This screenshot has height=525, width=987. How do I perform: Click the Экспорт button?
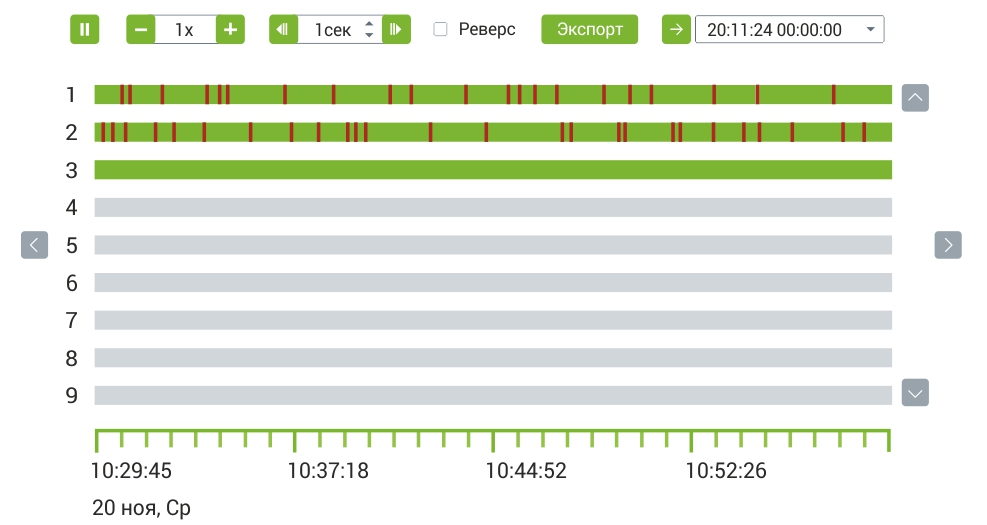click(589, 29)
